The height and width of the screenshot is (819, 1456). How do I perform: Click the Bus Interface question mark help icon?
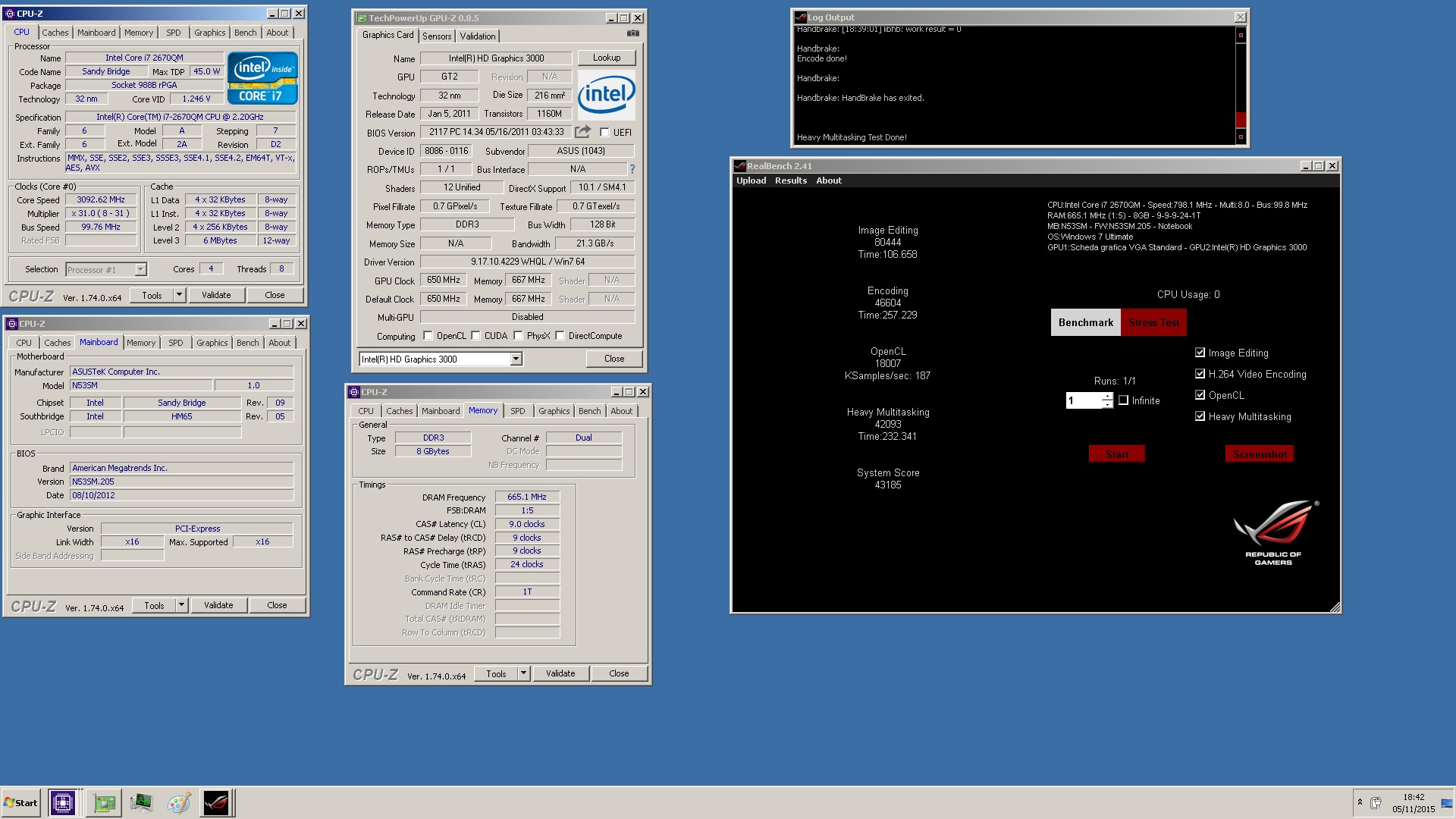click(632, 169)
